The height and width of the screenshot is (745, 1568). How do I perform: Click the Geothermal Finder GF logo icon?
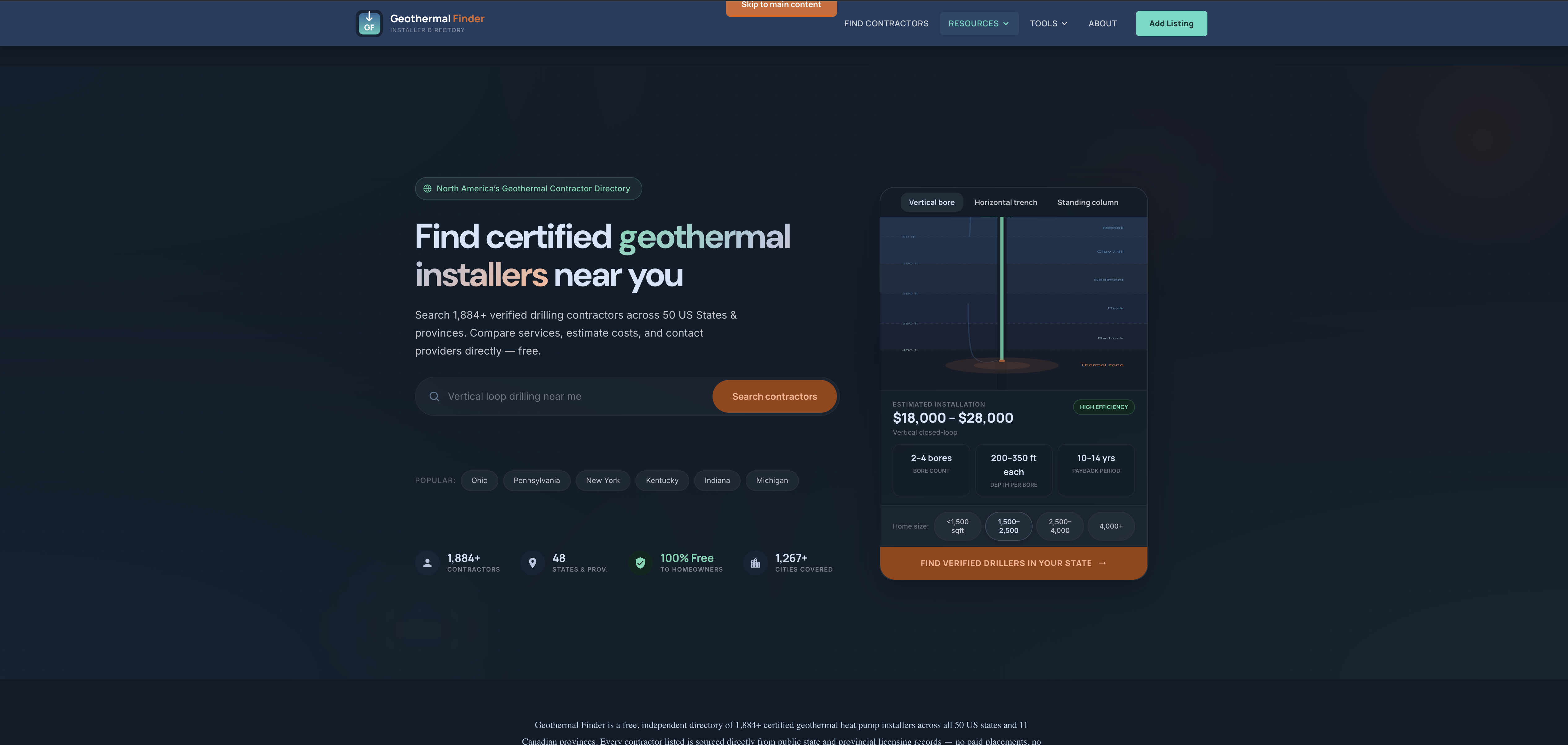point(369,23)
